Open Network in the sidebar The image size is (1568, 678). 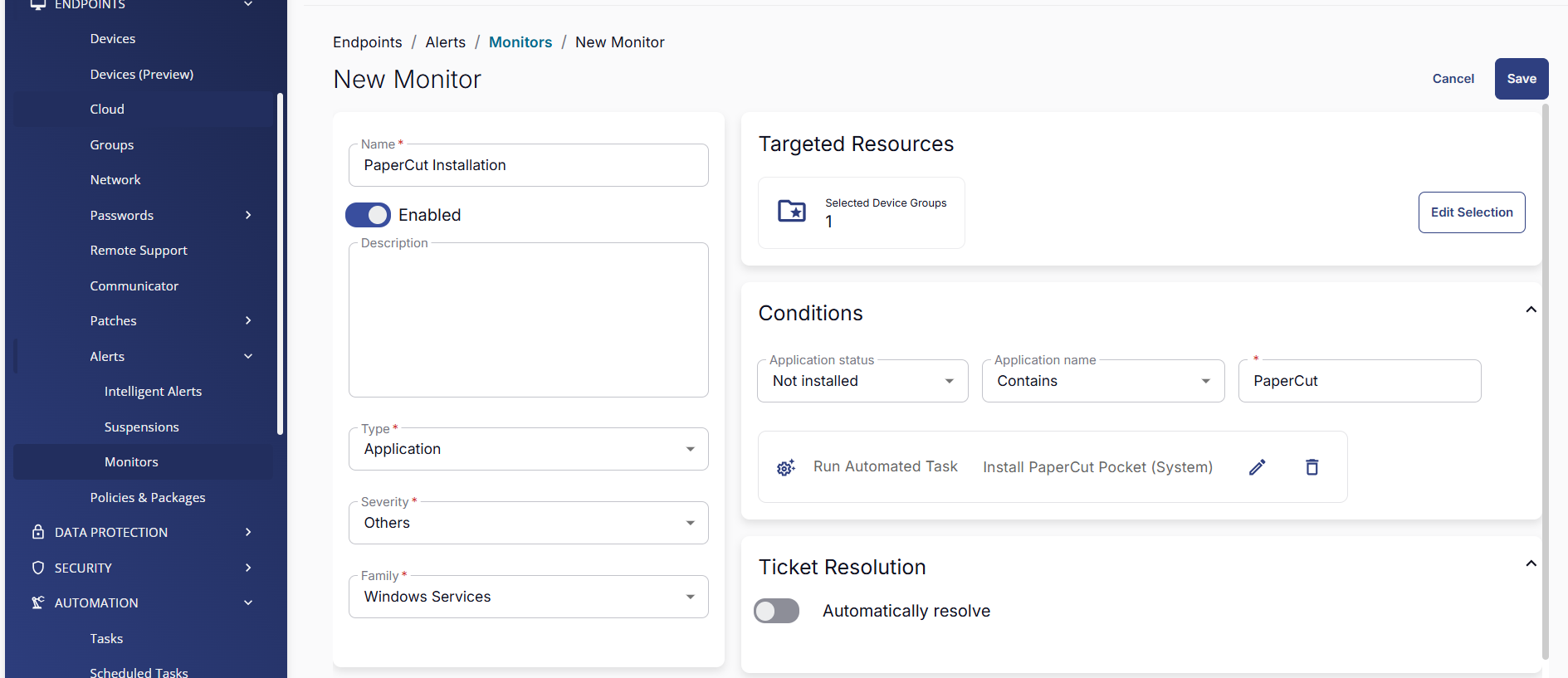point(115,180)
